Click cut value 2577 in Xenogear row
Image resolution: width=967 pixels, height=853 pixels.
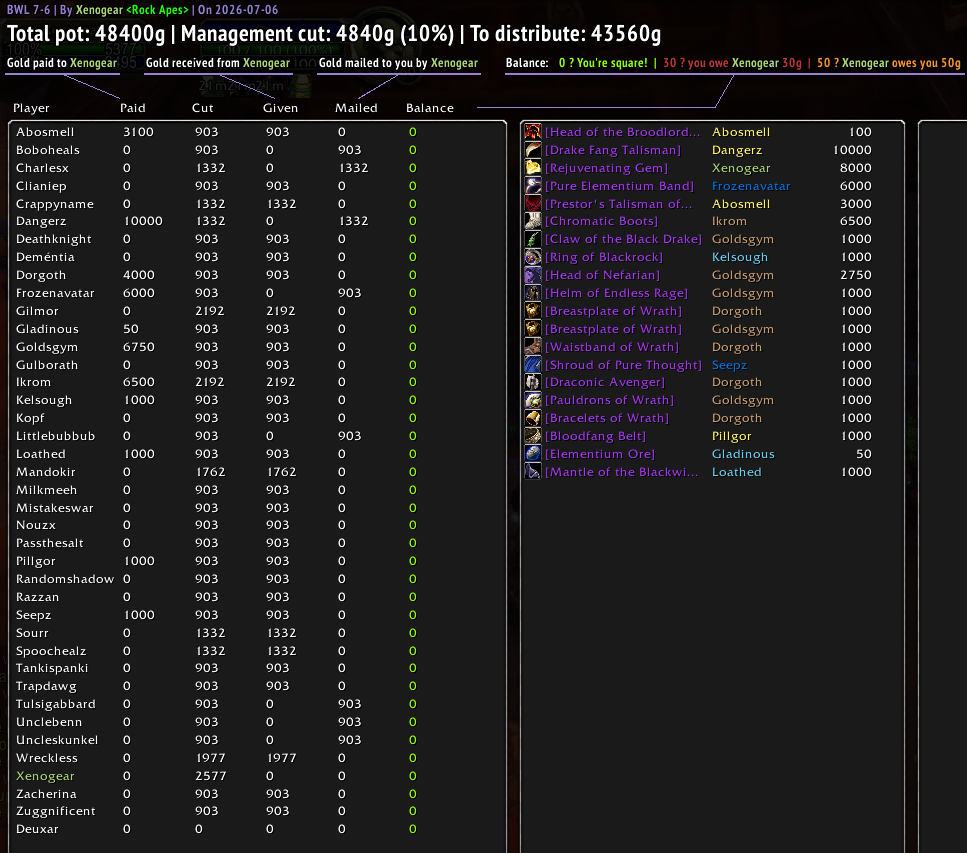coord(211,776)
